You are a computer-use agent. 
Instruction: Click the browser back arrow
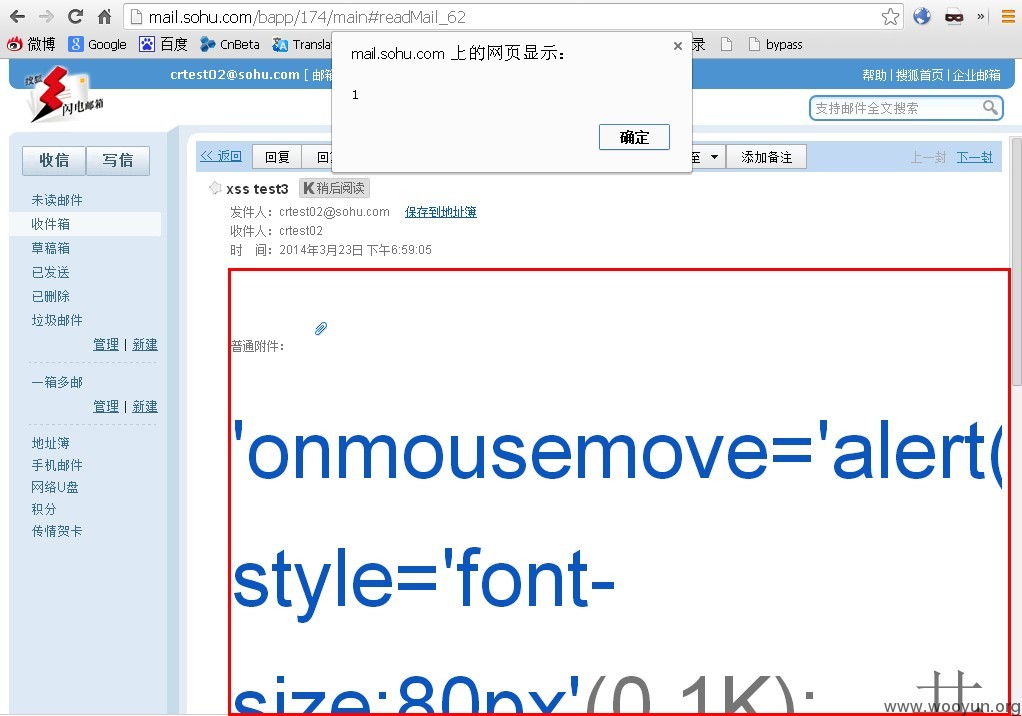pos(17,16)
